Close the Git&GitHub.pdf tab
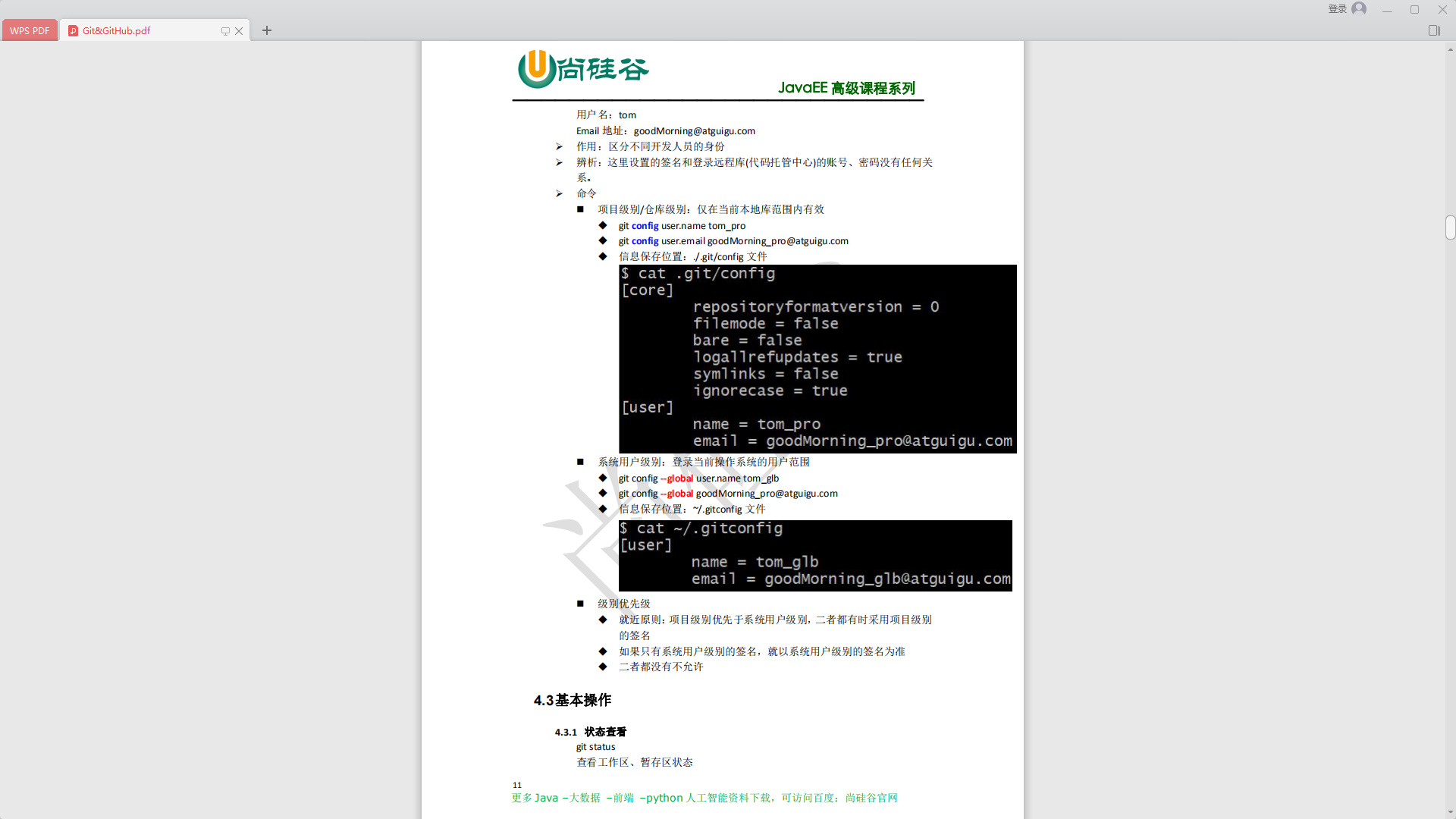Image resolution: width=1456 pixels, height=819 pixels. (239, 31)
